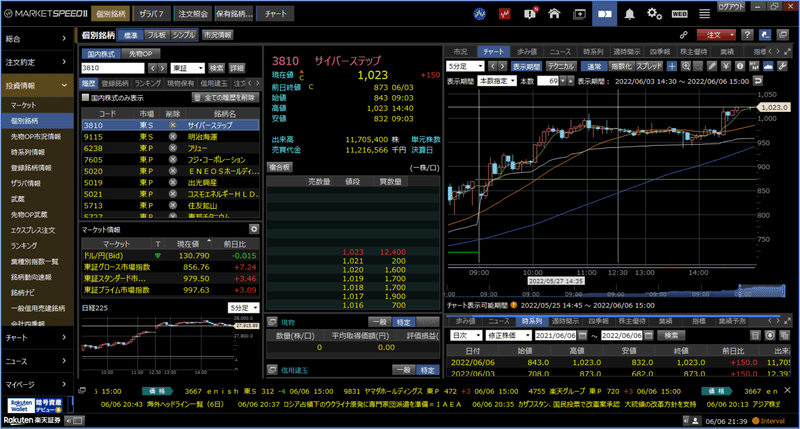Switch to the 歩み値 tab above the chart
The image size is (800, 429).
click(527, 52)
